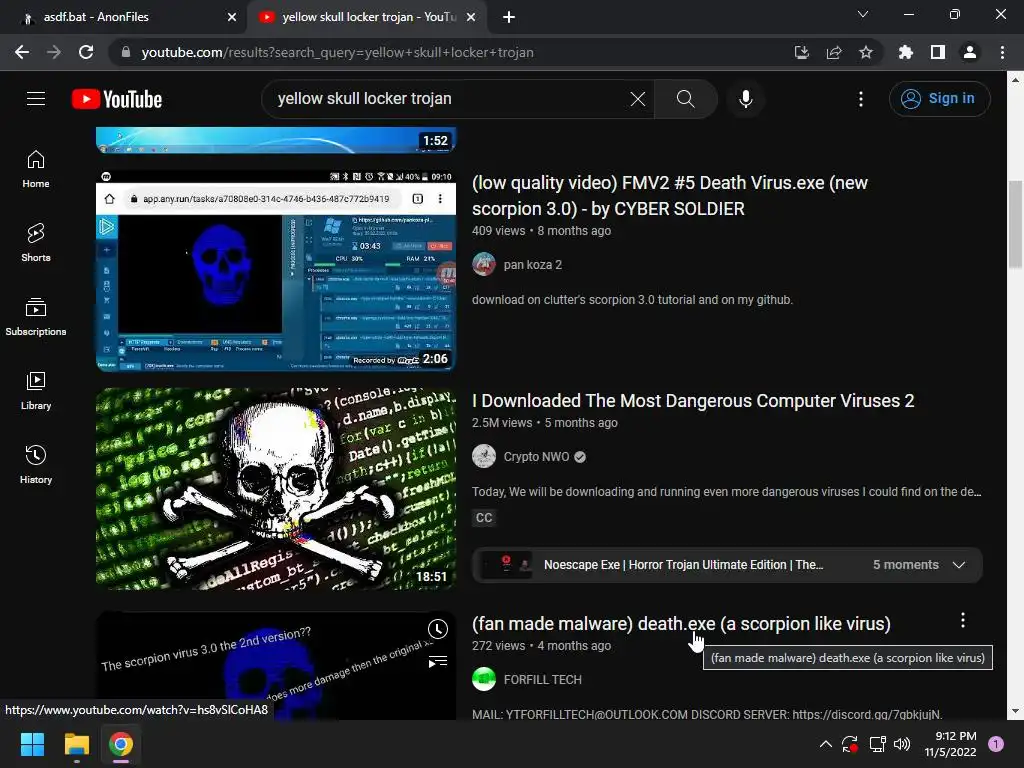Go to Home in sidebar
Image resolution: width=1024 pixels, height=768 pixels.
coord(36,169)
